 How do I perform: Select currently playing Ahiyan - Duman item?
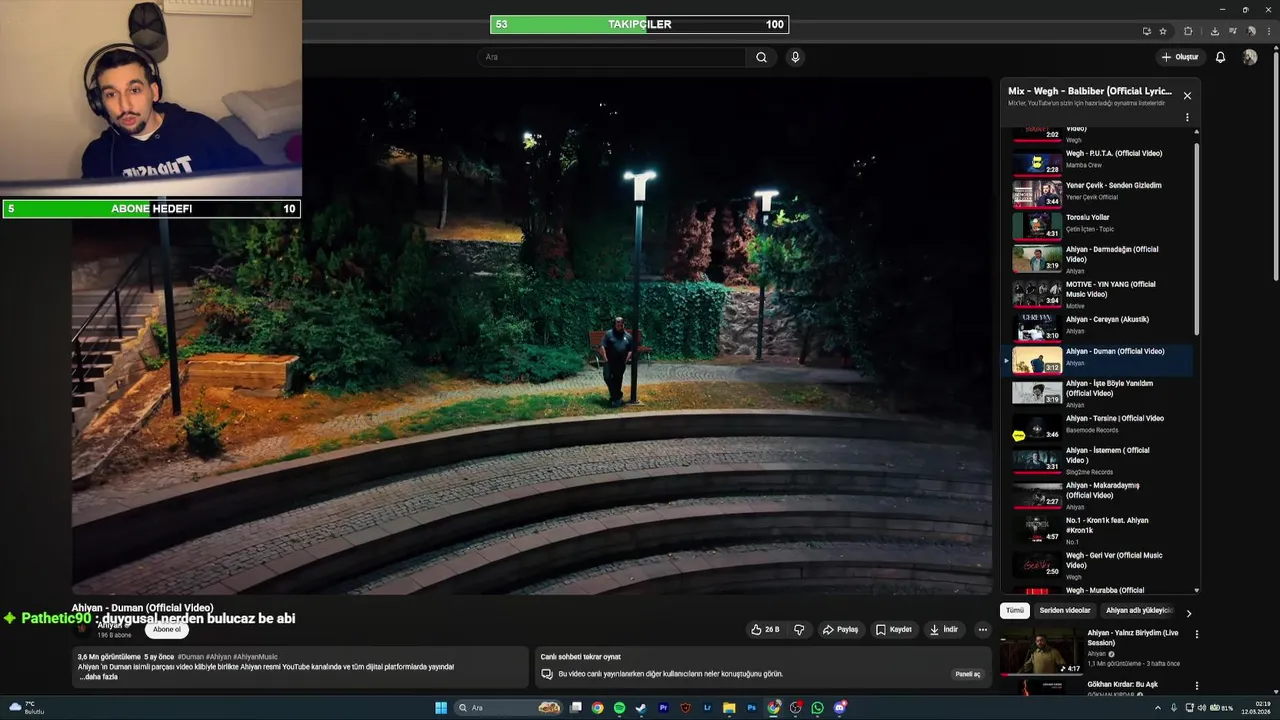click(1097, 360)
